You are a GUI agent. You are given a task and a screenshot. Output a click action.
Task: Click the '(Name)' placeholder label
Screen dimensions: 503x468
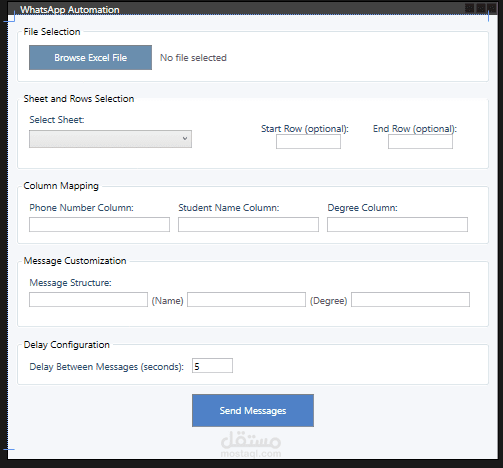coord(167,301)
